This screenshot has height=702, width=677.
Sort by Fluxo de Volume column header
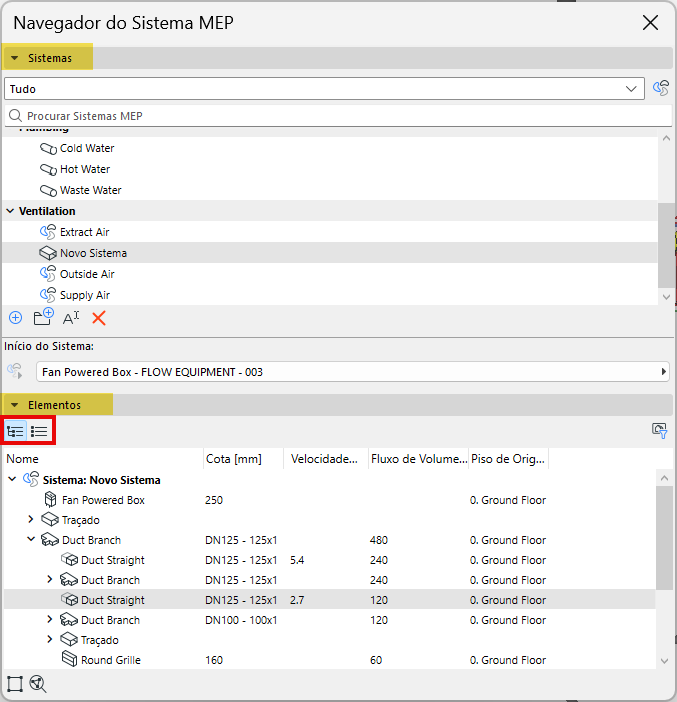click(419, 459)
